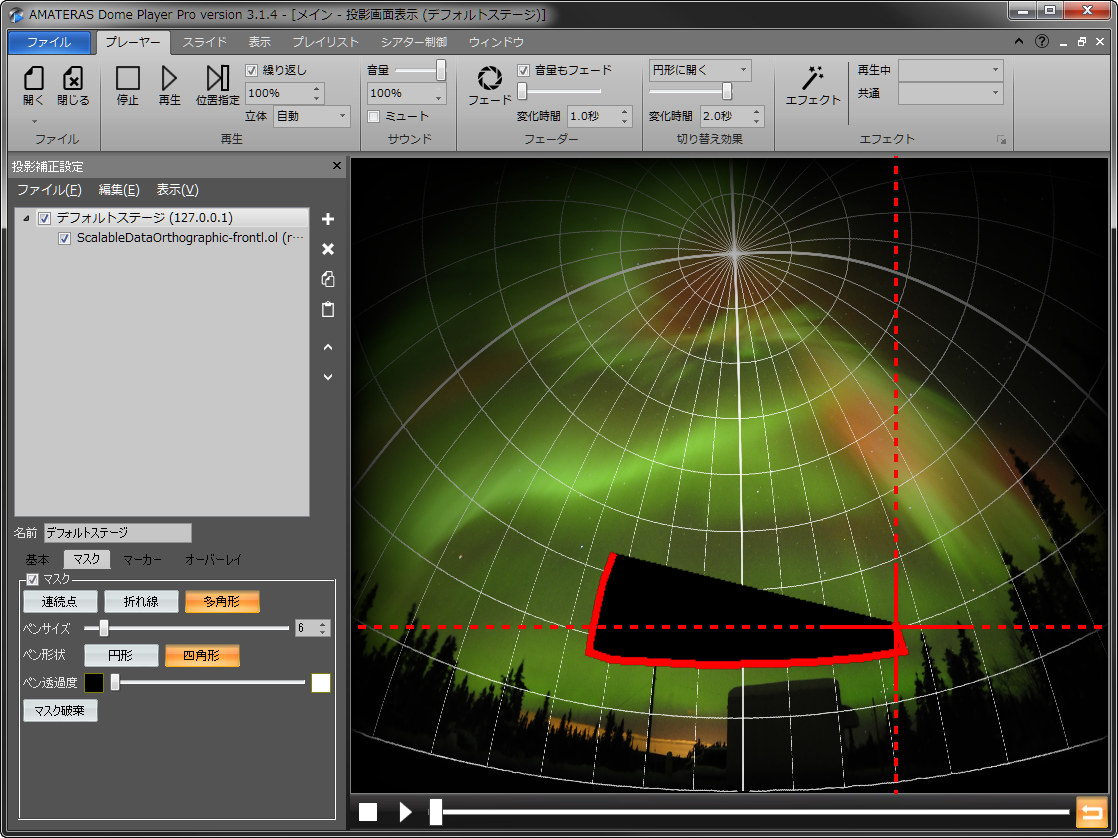Click the 連続点 mask button
The width and height of the screenshot is (1118, 838).
pyautogui.click(x=60, y=601)
